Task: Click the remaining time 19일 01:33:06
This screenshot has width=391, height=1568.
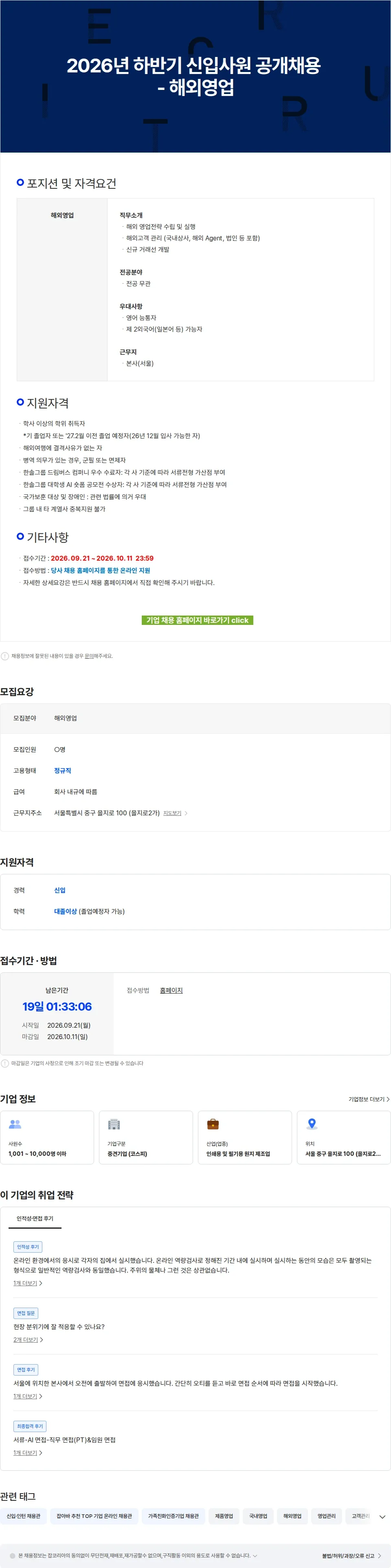Action: [57, 1006]
